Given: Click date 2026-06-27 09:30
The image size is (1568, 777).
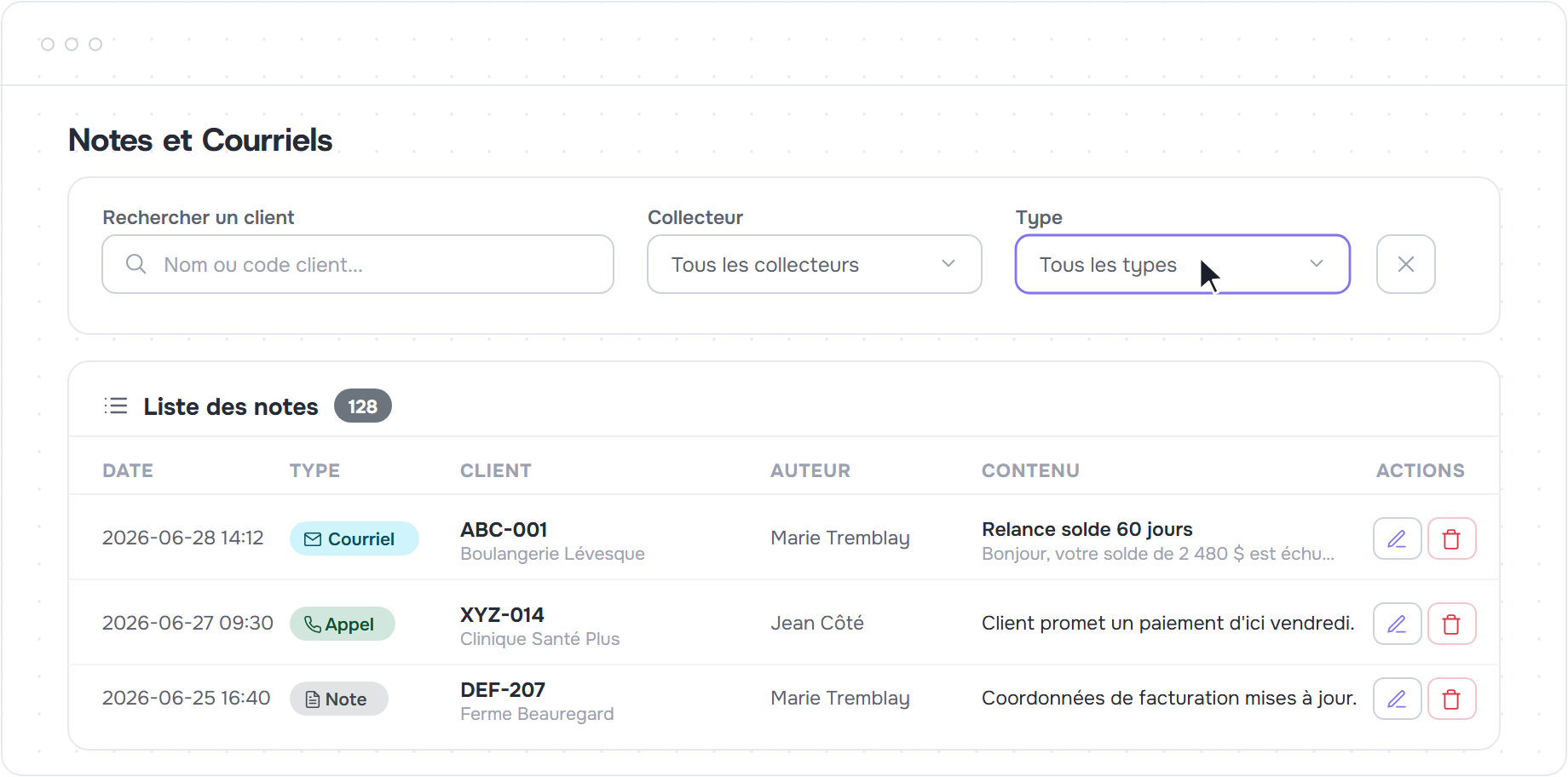Looking at the screenshot, I should click(x=187, y=623).
